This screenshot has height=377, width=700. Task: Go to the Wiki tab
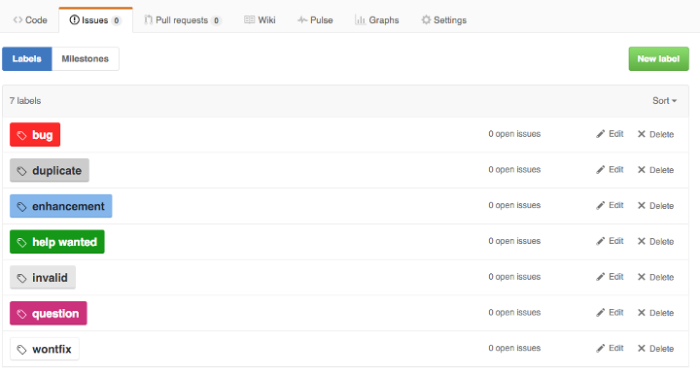[x=260, y=20]
